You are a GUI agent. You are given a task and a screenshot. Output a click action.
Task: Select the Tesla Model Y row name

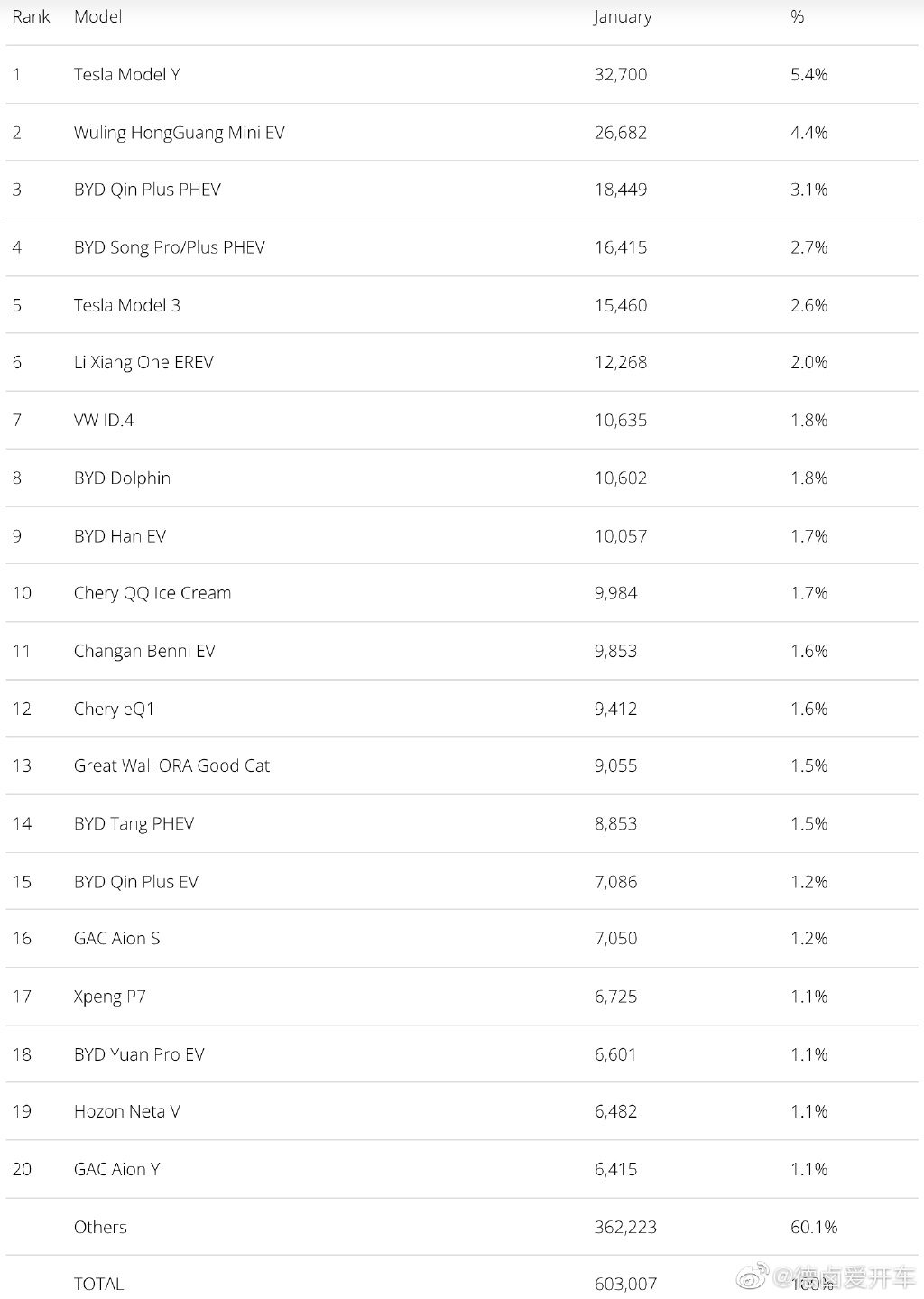click(x=126, y=74)
